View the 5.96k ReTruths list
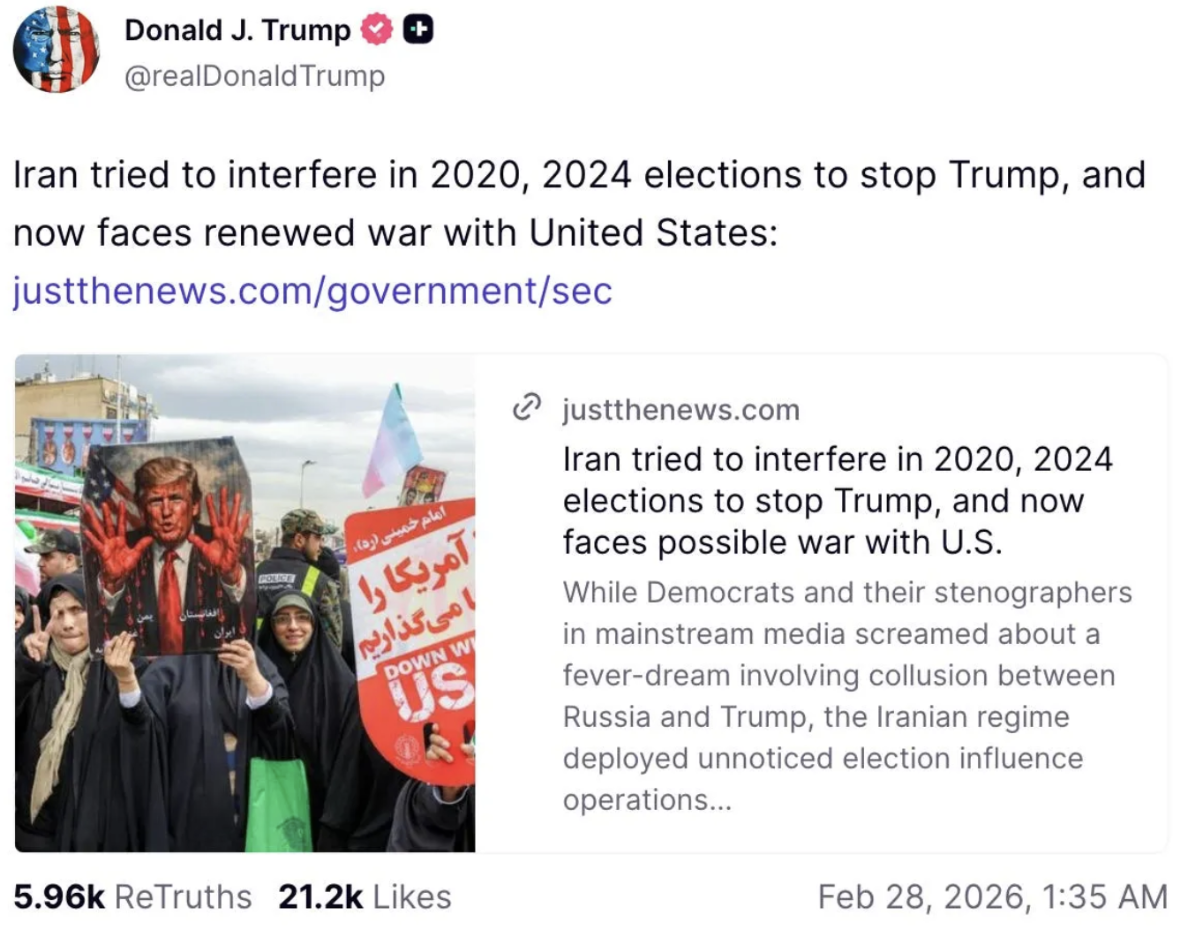Viewport: 1184px width, 934px height. (133, 896)
